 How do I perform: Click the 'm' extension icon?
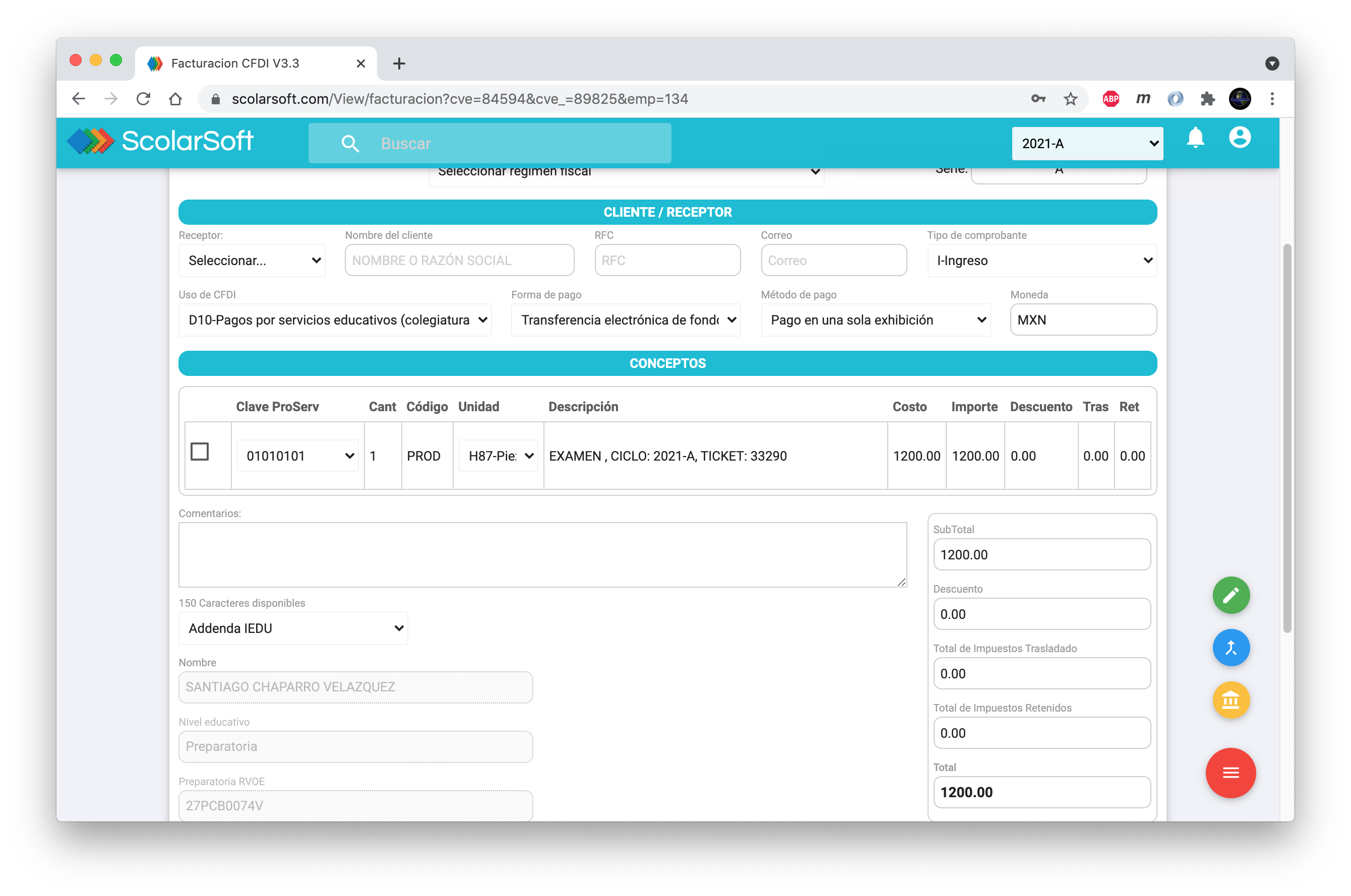1142,99
